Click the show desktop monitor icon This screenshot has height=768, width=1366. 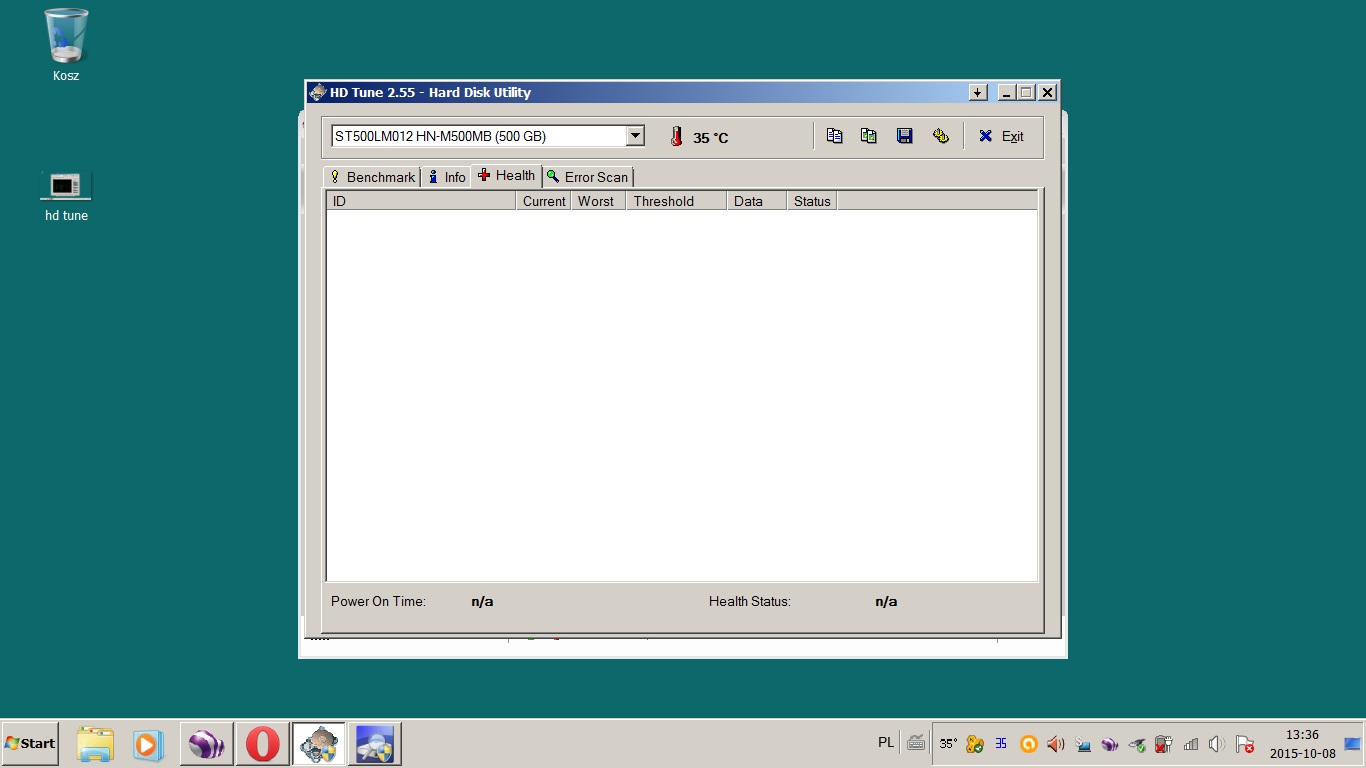pyautogui.click(x=1352, y=744)
